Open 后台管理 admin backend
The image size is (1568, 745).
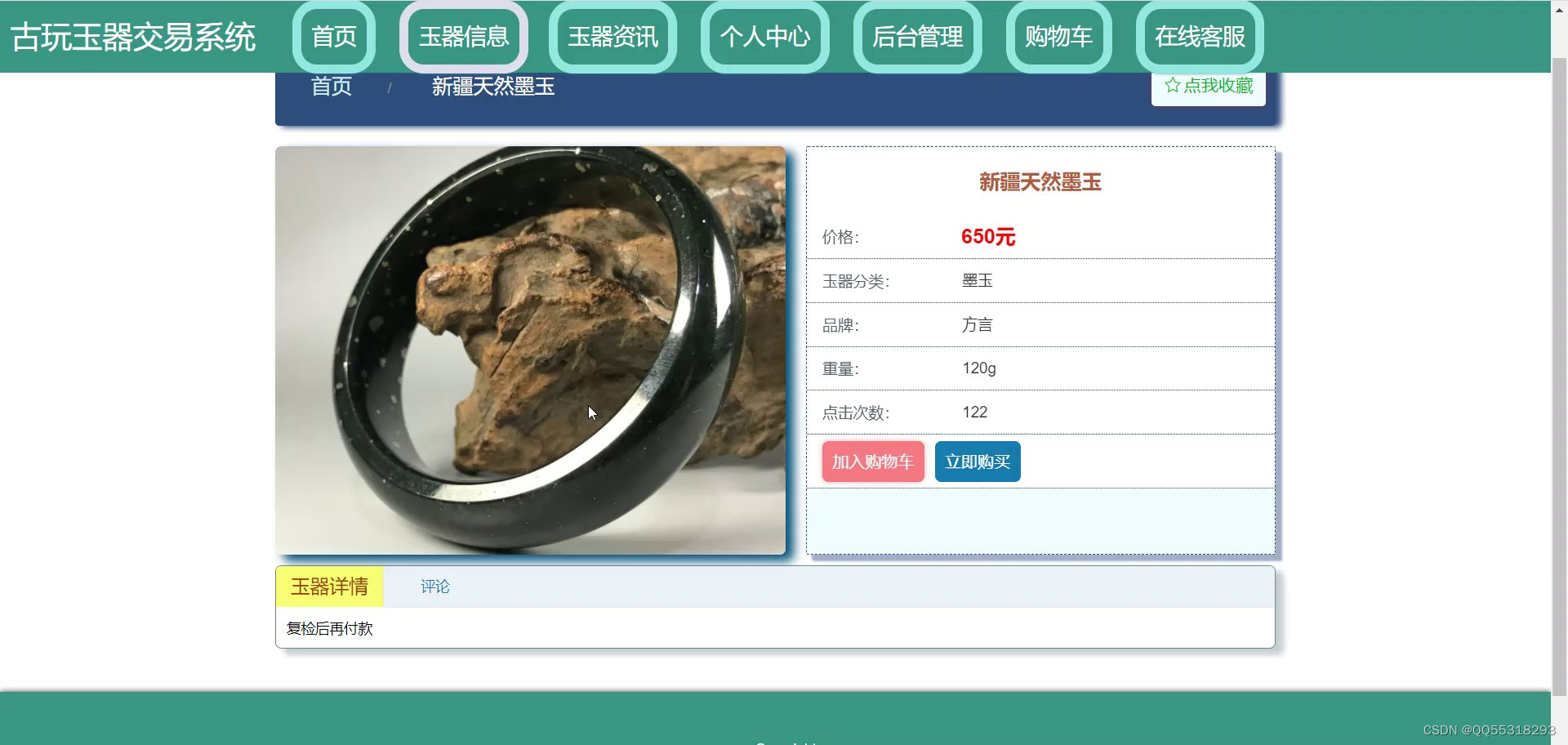point(917,37)
